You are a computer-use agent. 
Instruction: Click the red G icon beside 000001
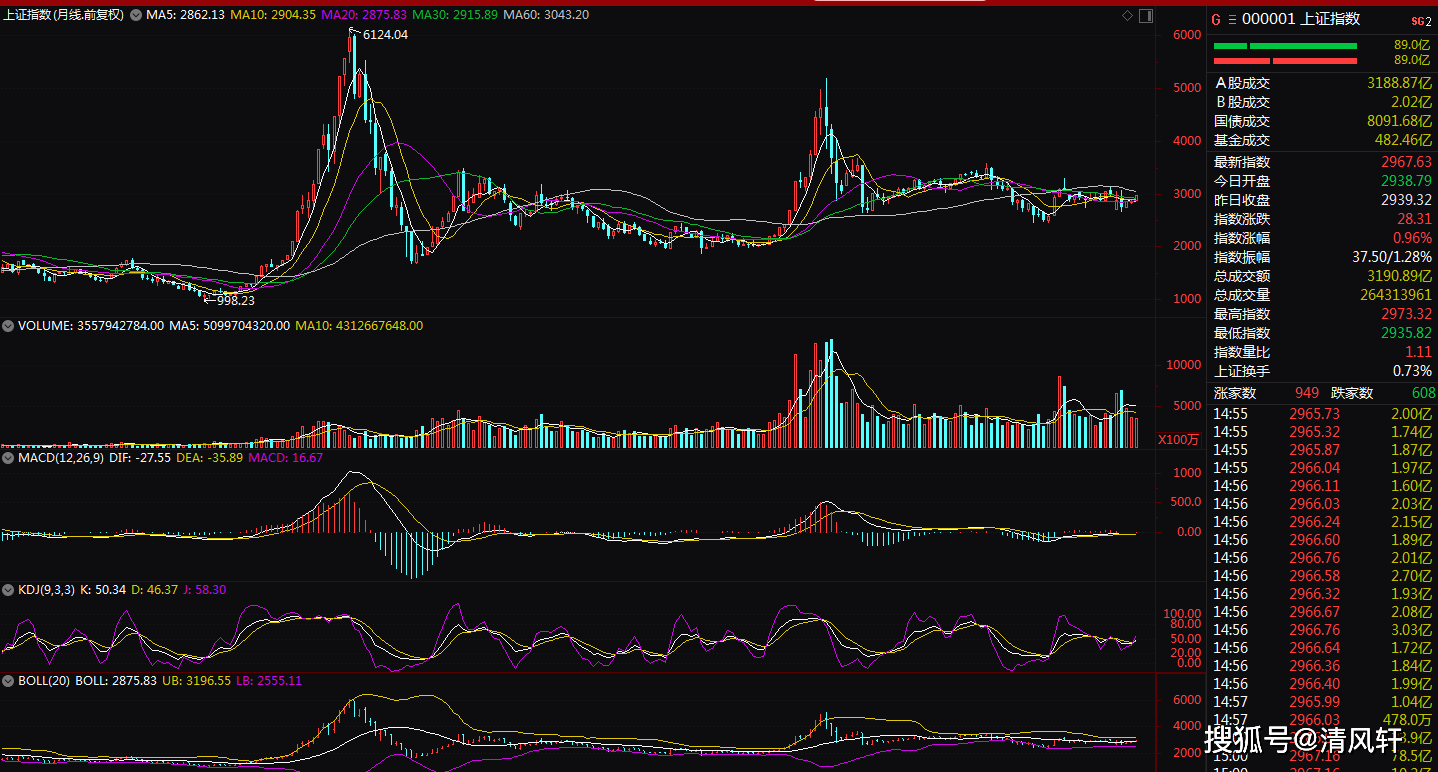[x=1216, y=20]
